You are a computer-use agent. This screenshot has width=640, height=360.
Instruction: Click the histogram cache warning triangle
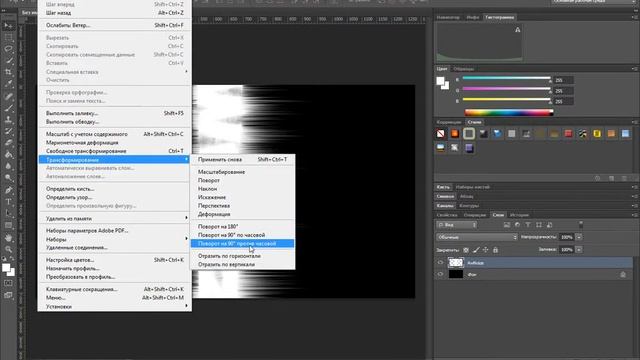pyautogui.click(x=518, y=30)
